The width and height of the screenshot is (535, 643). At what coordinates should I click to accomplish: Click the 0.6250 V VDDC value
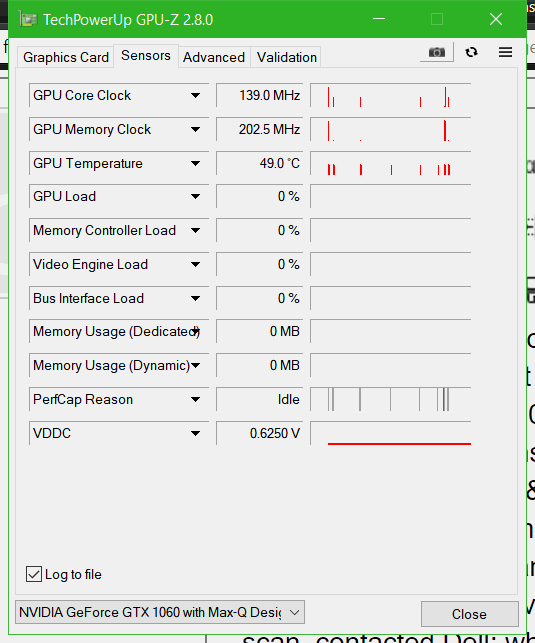(260, 433)
